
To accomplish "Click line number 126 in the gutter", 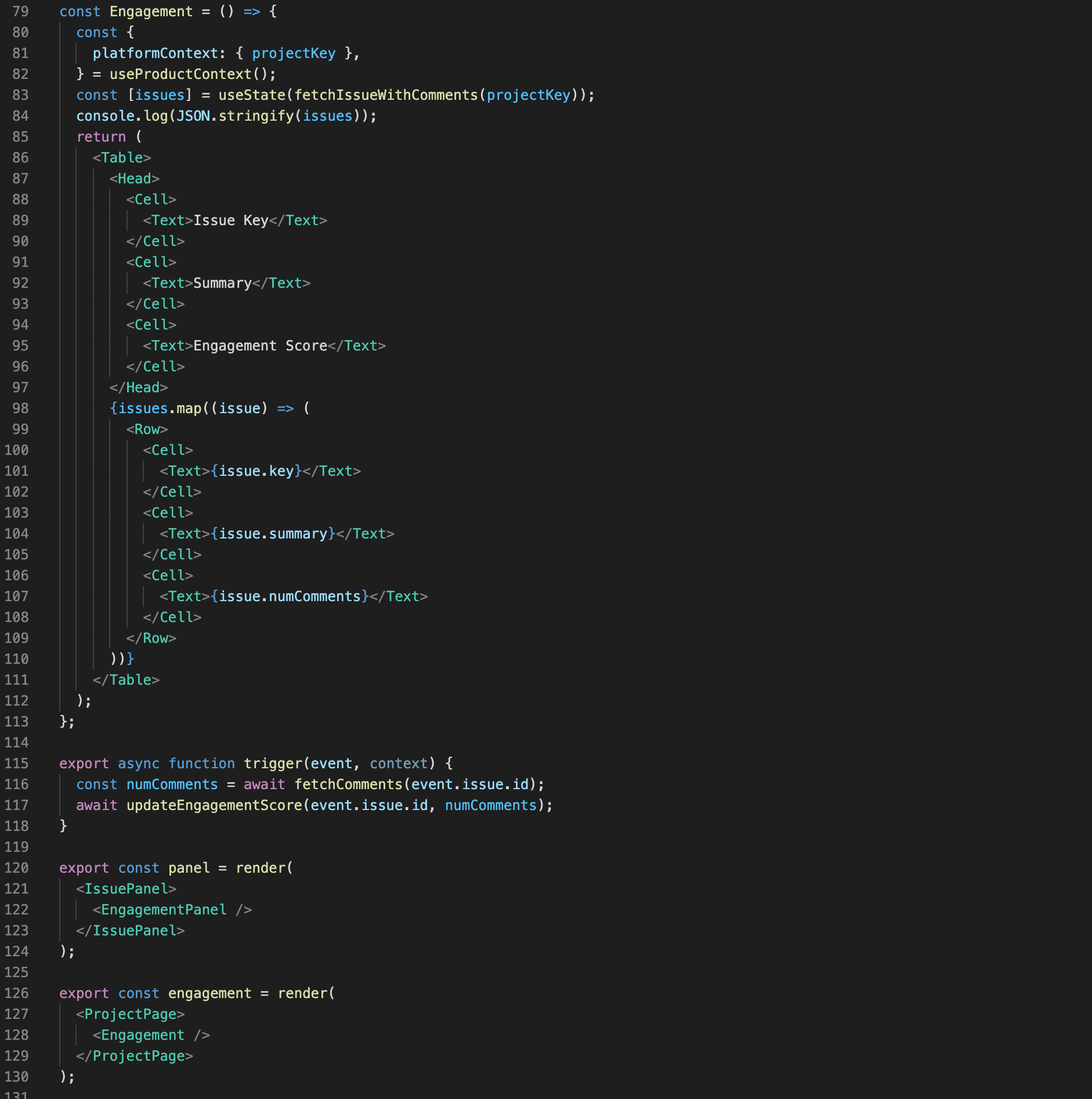I will click(16, 993).
